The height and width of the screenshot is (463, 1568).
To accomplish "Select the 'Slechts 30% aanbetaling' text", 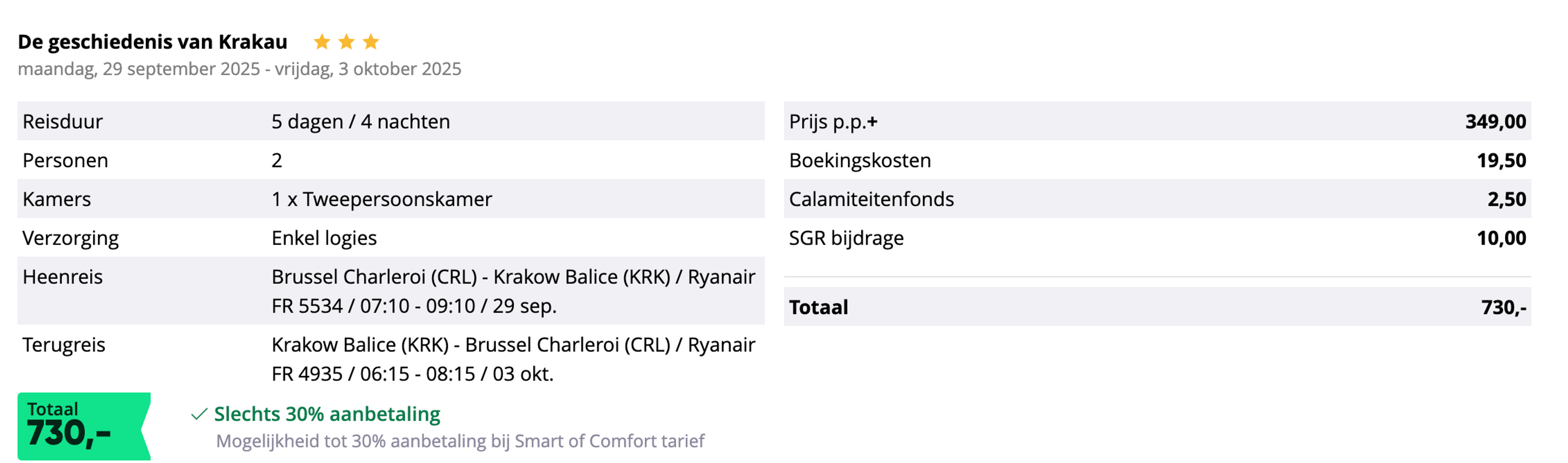I will click(x=327, y=414).
